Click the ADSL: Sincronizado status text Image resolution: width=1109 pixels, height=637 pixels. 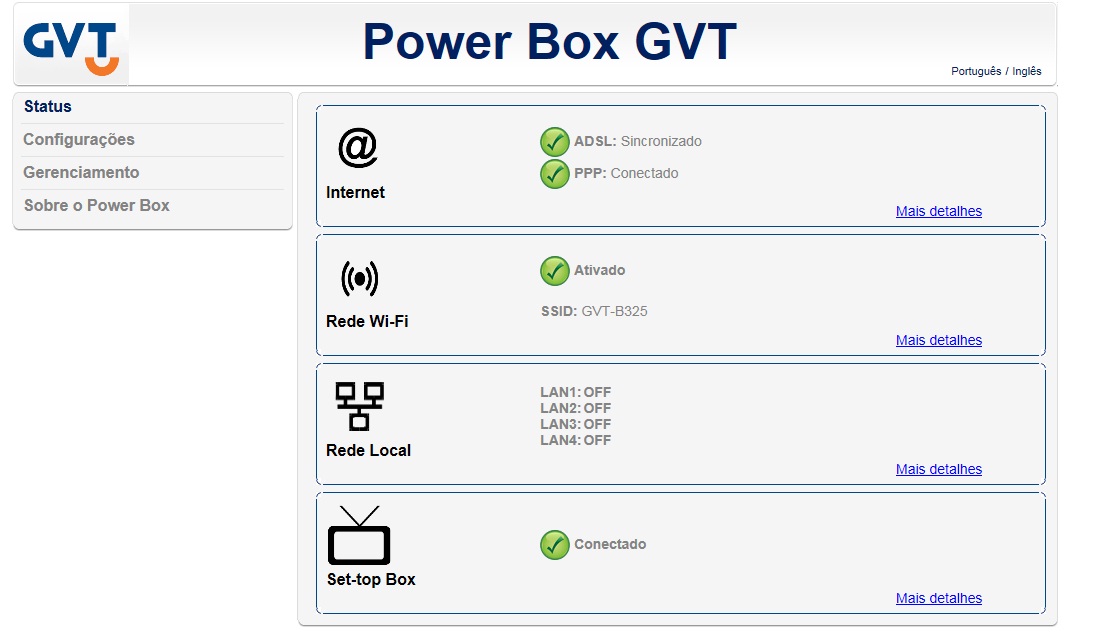click(638, 141)
